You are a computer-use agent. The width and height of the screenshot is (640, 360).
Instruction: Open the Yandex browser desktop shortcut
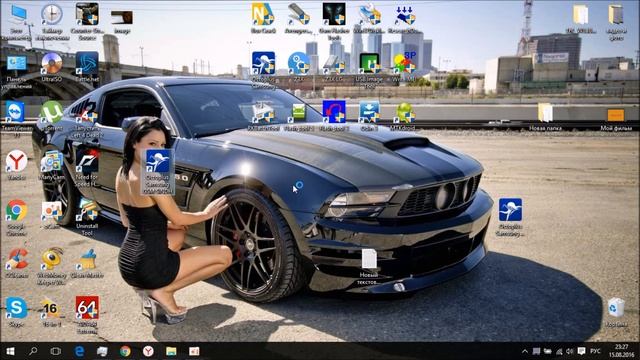click(16, 161)
